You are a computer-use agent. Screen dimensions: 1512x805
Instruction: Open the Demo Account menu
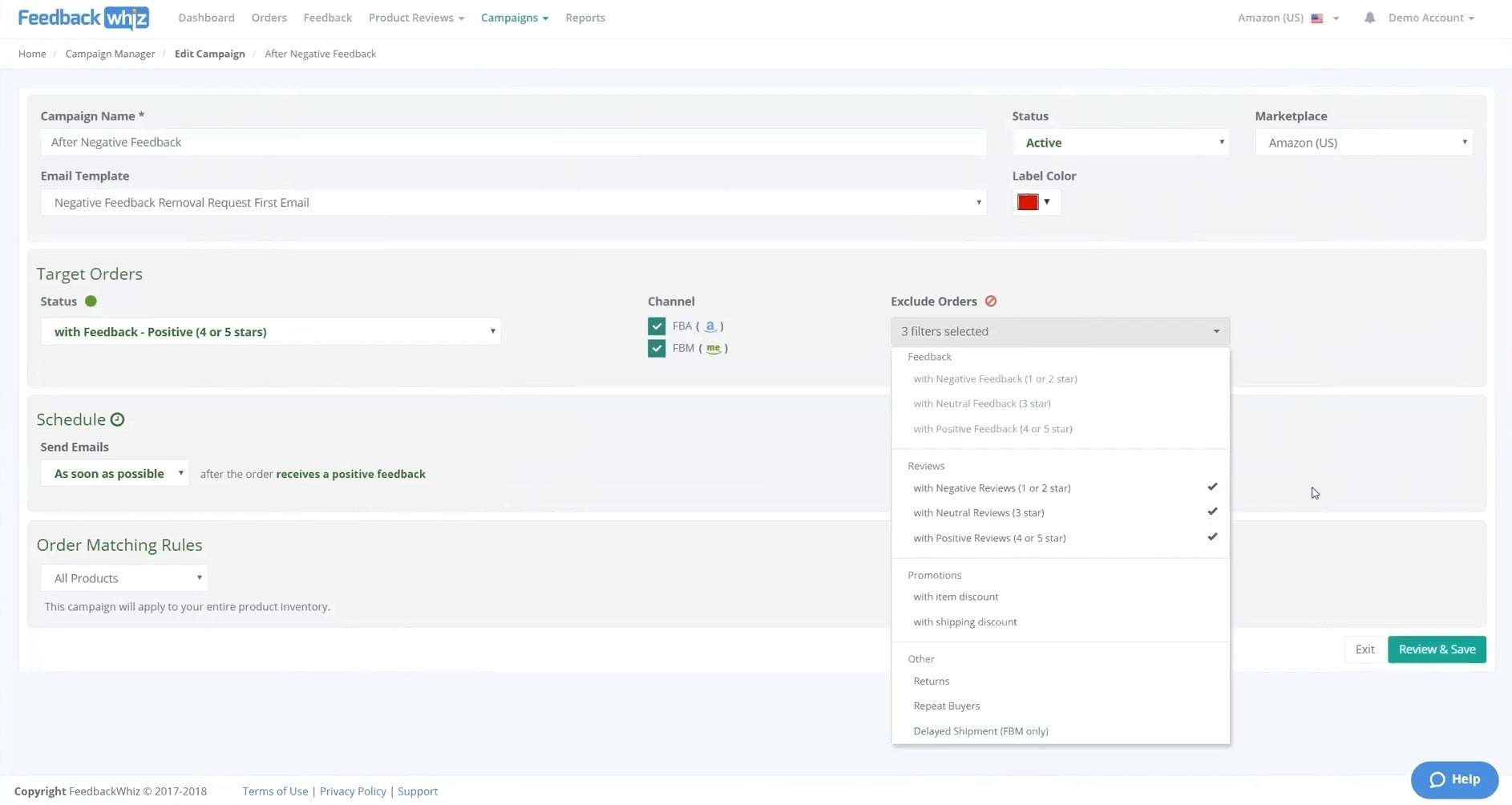tap(1431, 18)
